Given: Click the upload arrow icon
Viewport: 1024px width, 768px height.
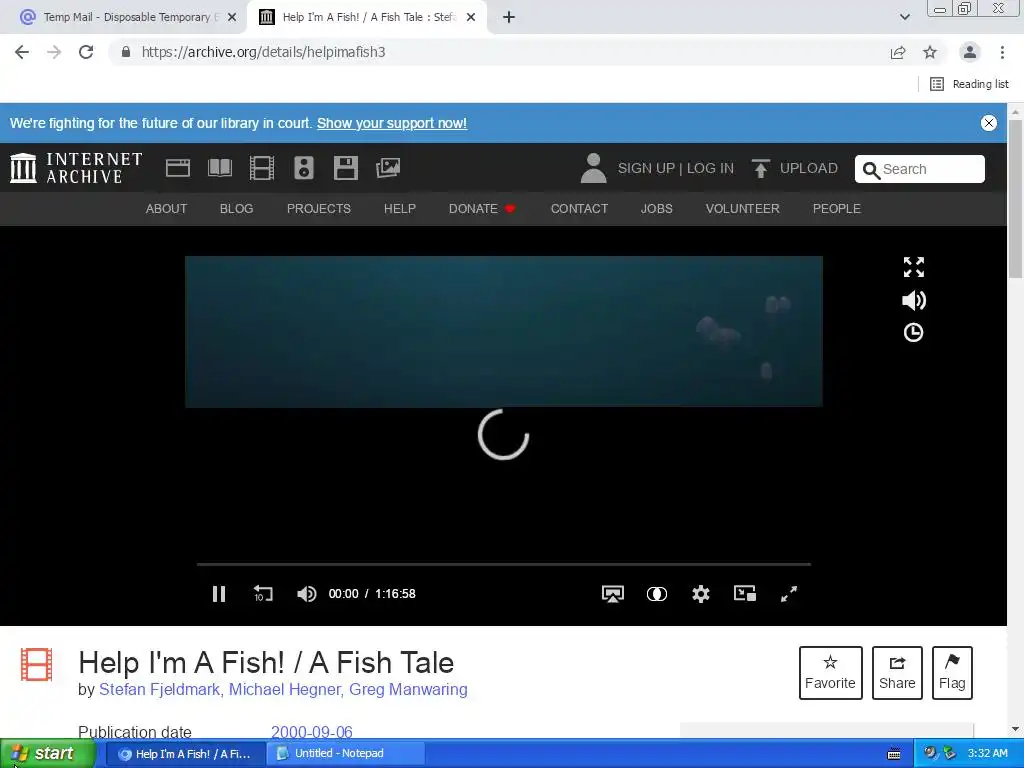Looking at the screenshot, I should click(x=760, y=168).
